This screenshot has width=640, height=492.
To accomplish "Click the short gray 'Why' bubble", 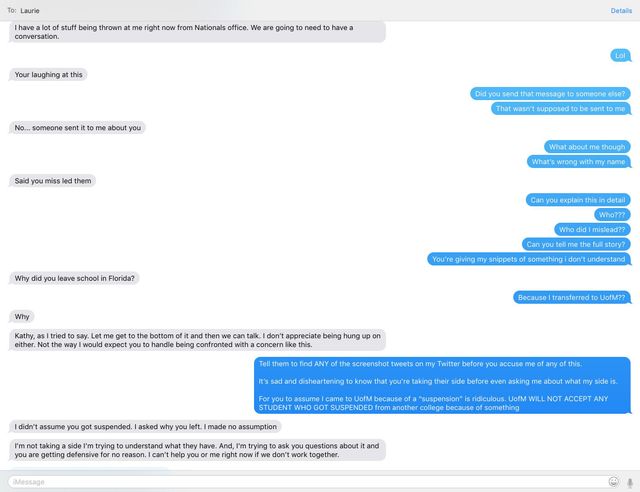I will [22, 317].
